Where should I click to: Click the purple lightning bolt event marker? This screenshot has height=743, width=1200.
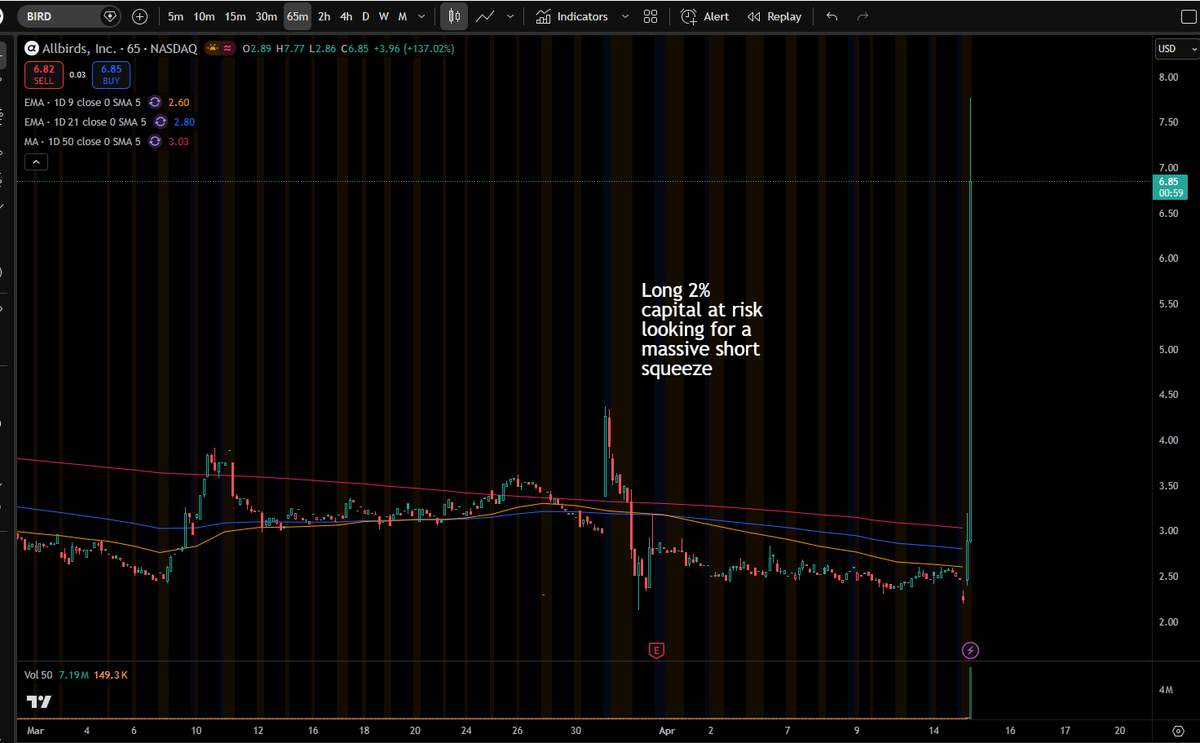pyautogui.click(x=970, y=650)
